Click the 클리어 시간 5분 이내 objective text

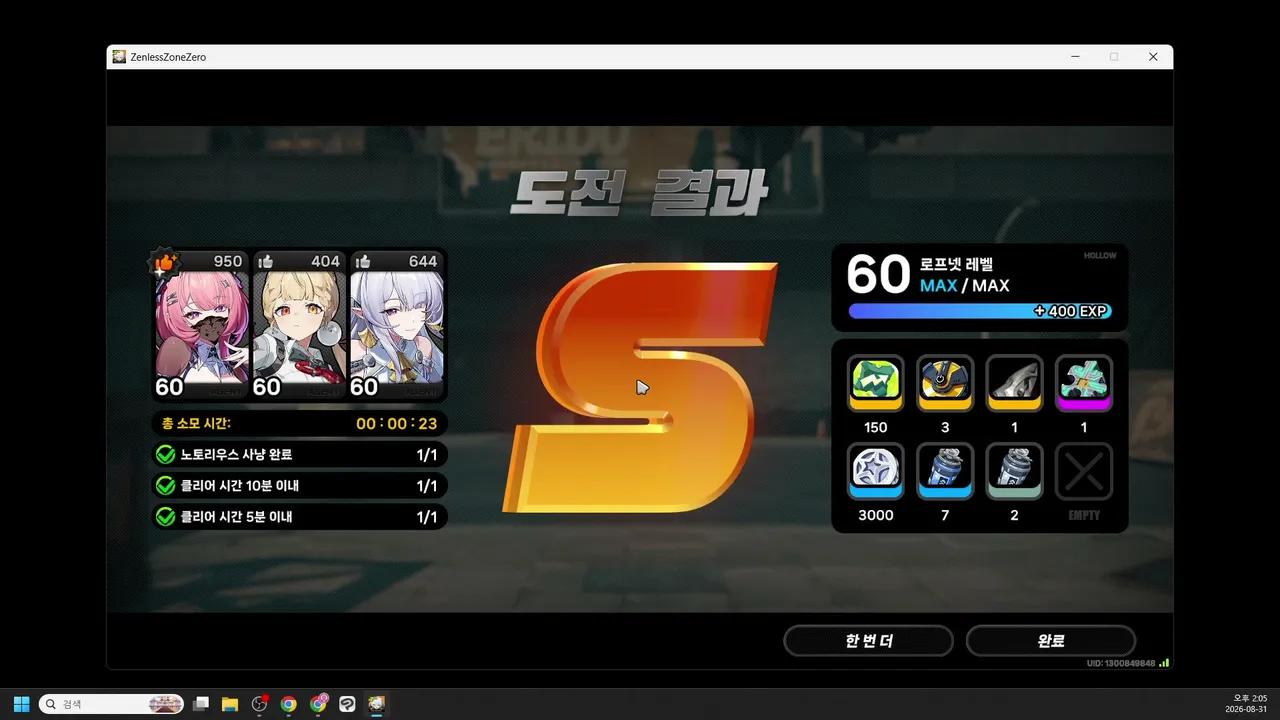coord(236,517)
